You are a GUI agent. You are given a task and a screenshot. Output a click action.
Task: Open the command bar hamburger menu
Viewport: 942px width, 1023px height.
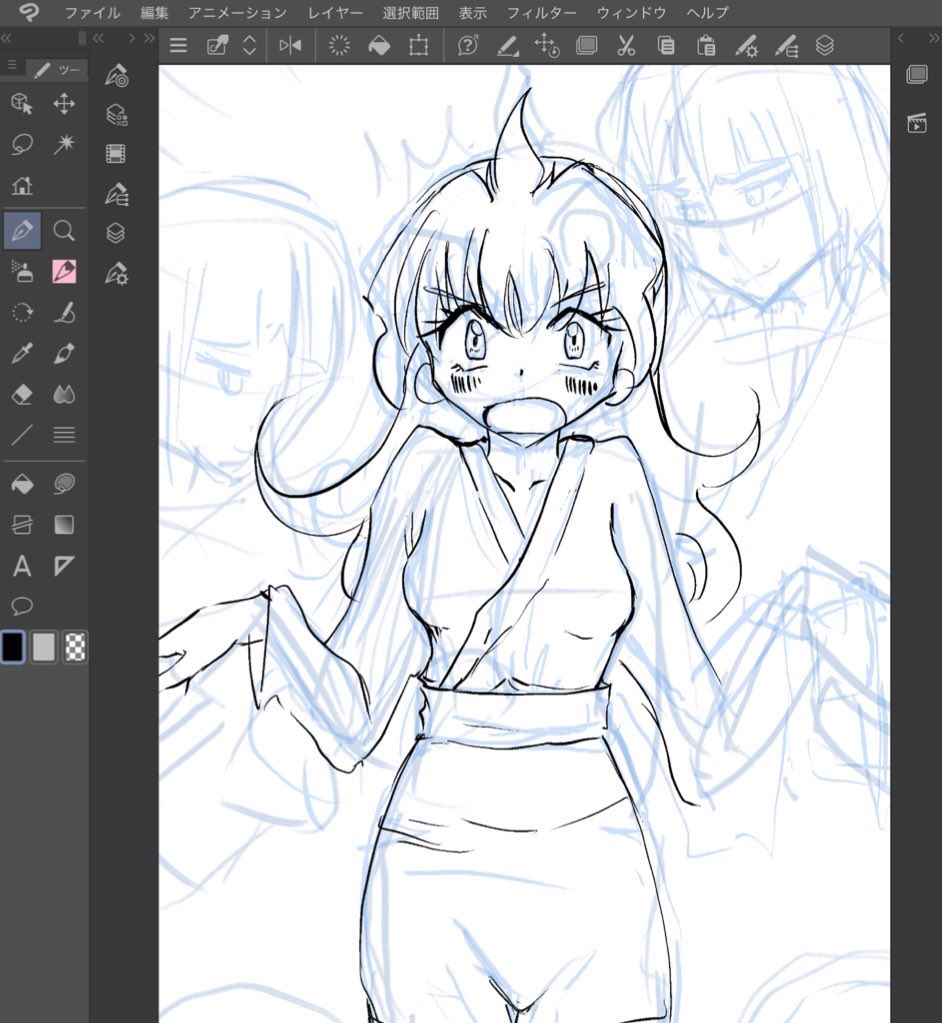(178, 46)
